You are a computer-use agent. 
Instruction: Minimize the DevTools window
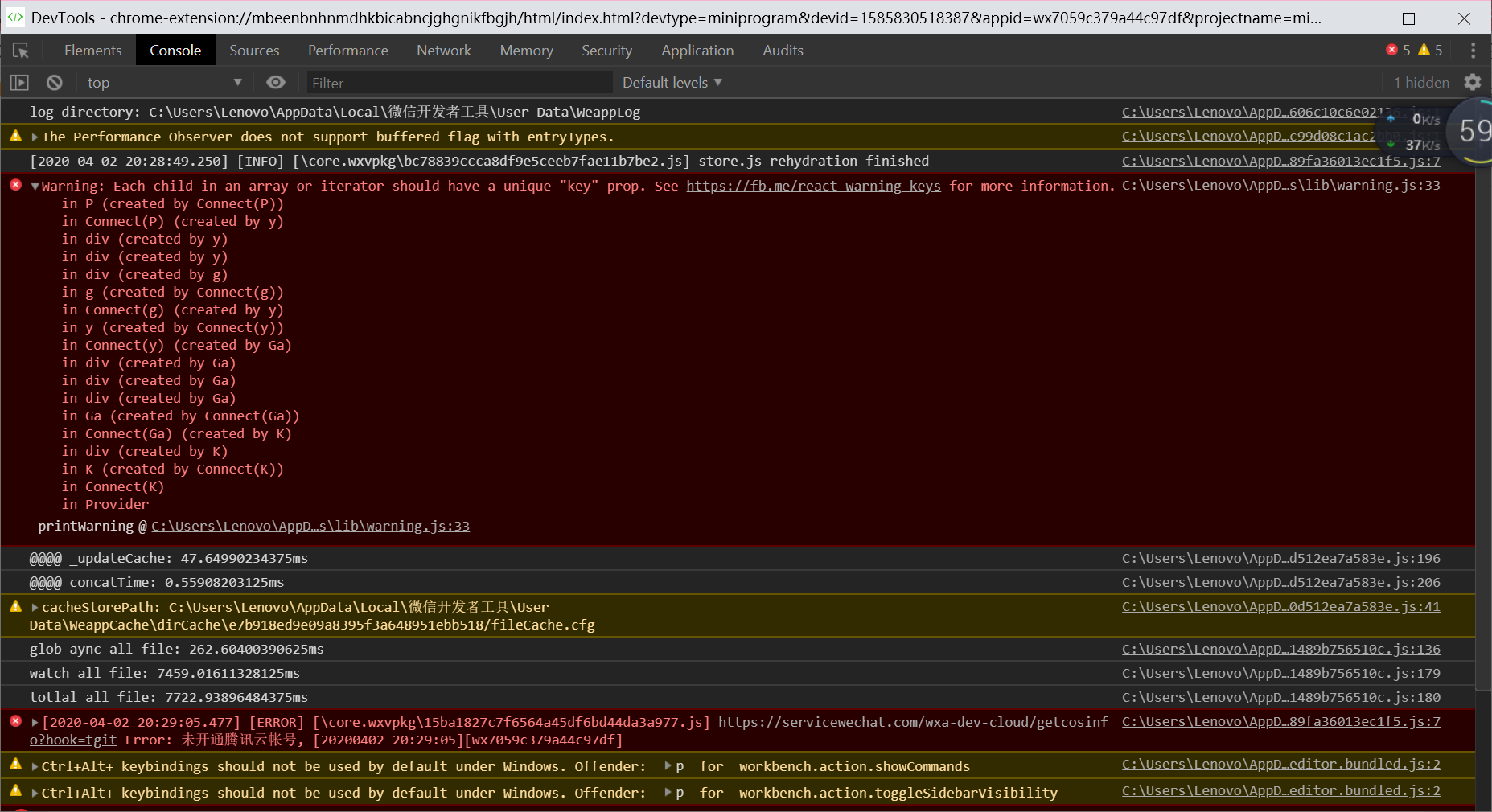1354,18
